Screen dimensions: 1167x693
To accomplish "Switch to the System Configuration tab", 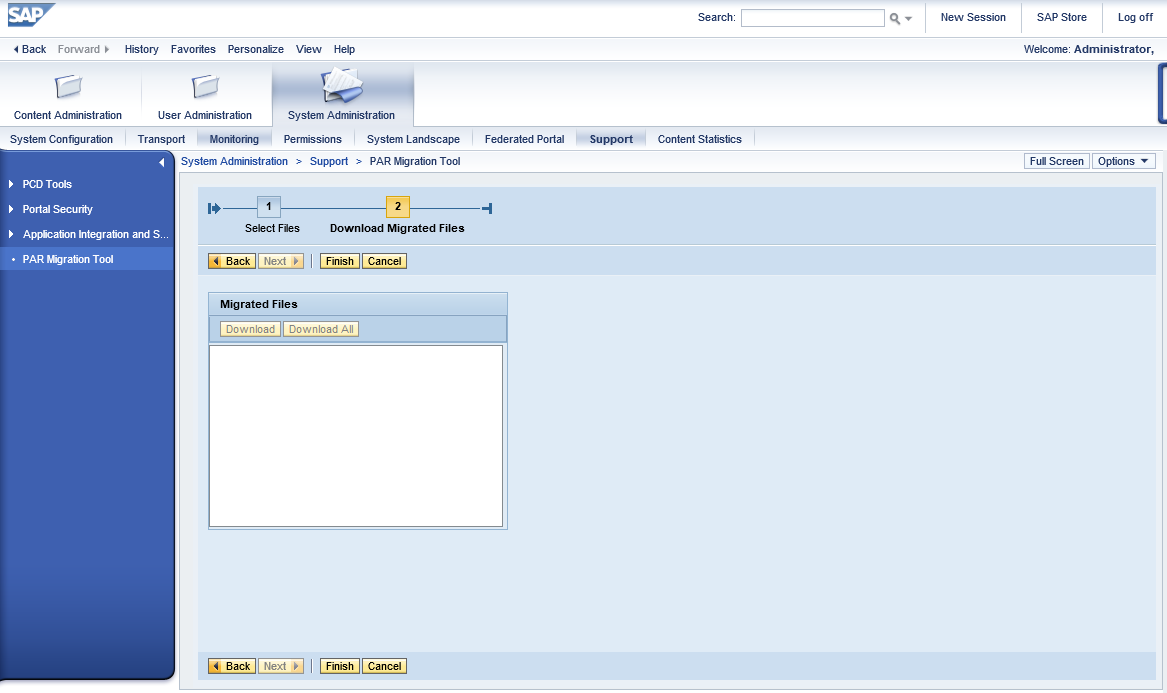I will click(x=61, y=139).
